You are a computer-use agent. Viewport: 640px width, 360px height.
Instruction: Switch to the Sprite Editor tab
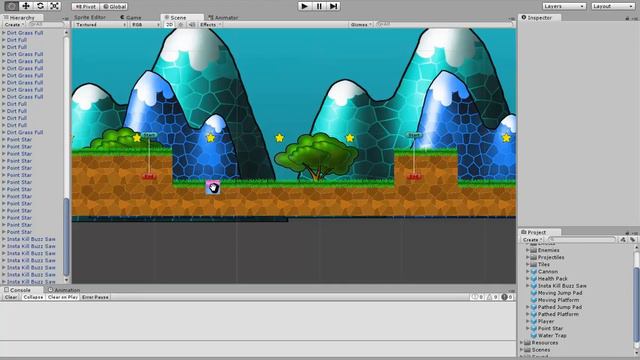click(x=89, y=17)
